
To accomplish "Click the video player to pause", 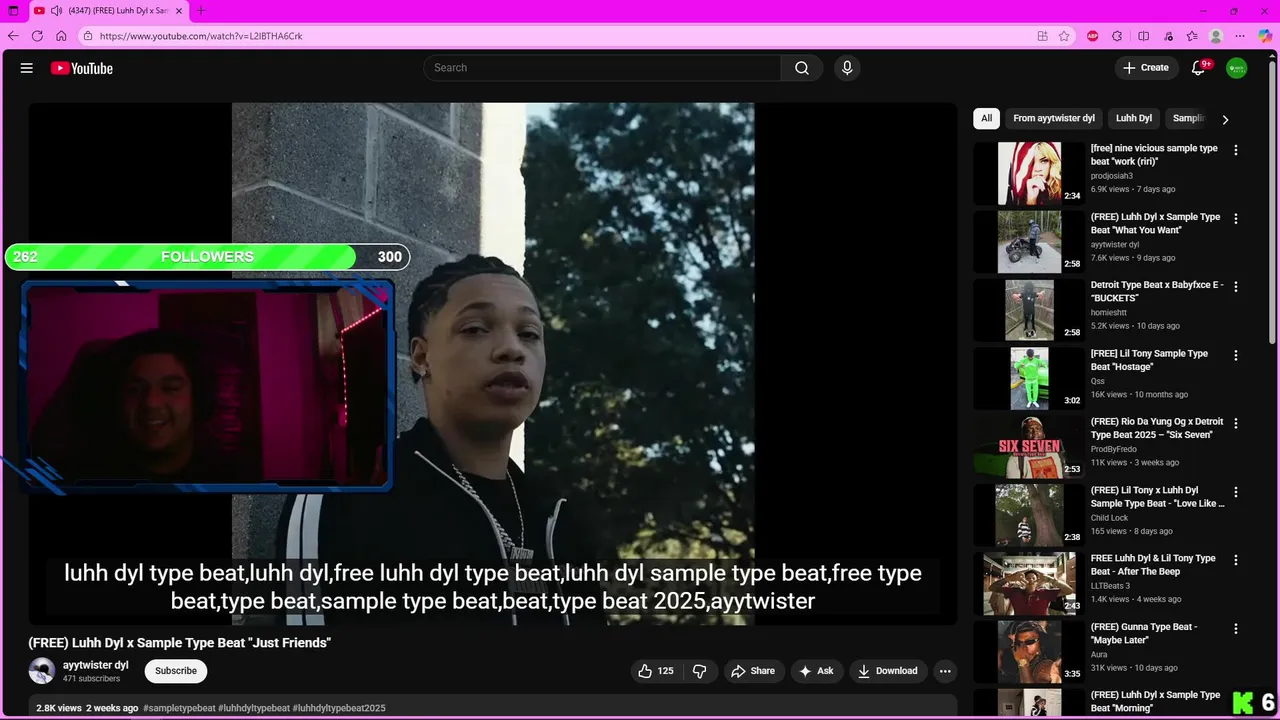I will tap(493, 364).
